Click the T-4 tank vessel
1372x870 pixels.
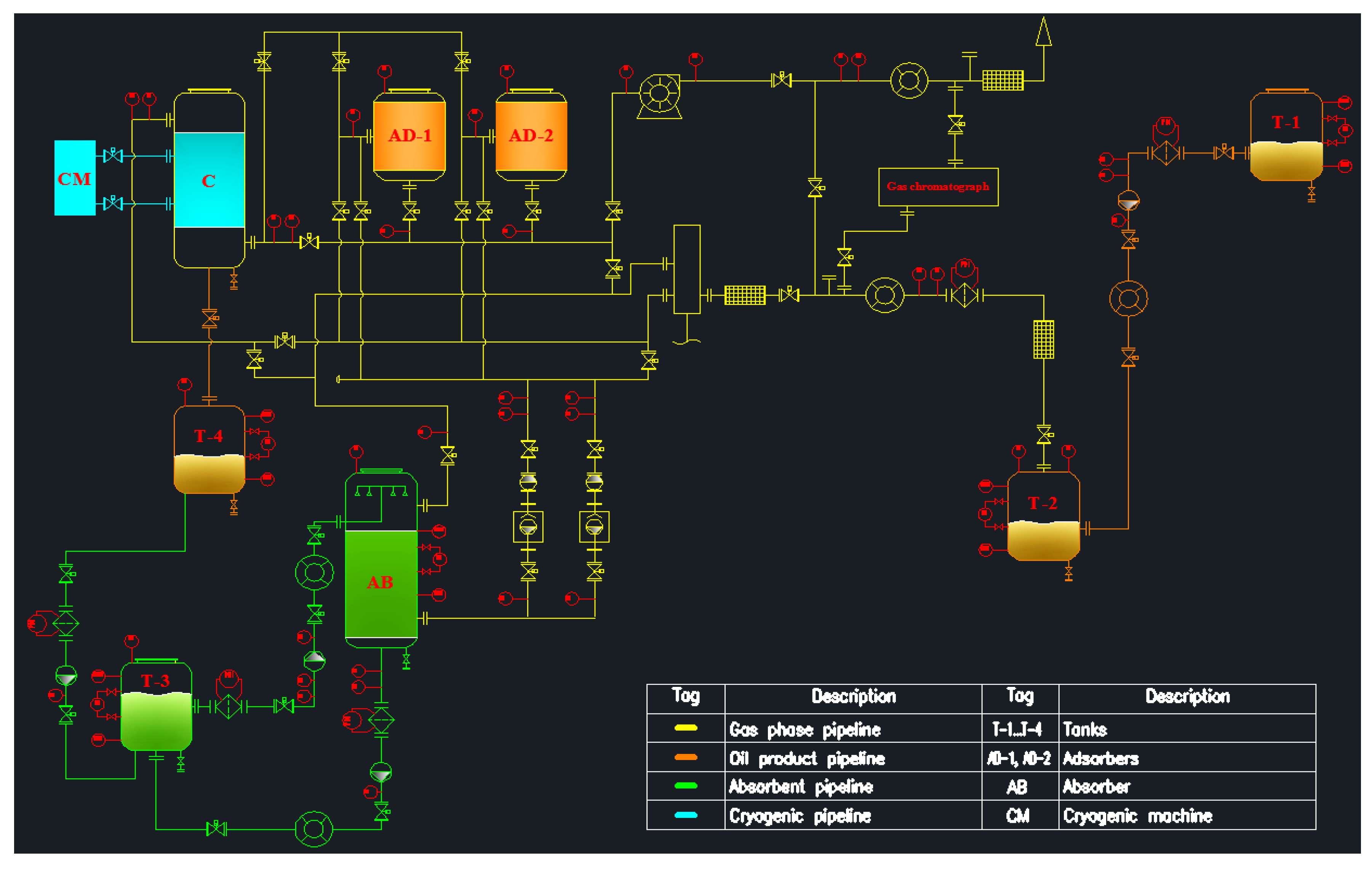[209, 450]
